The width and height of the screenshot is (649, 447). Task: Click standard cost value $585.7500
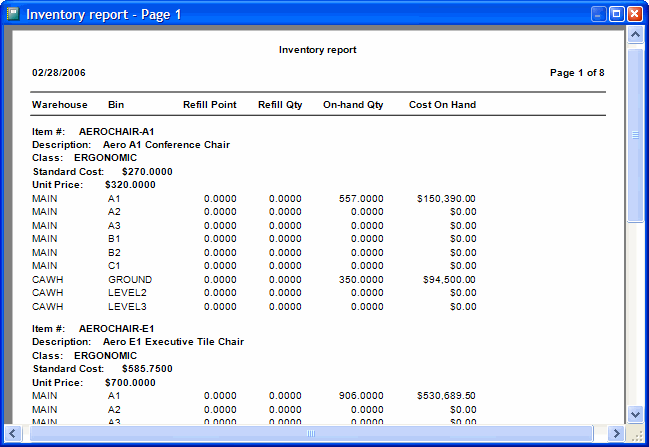pos(147,369)
